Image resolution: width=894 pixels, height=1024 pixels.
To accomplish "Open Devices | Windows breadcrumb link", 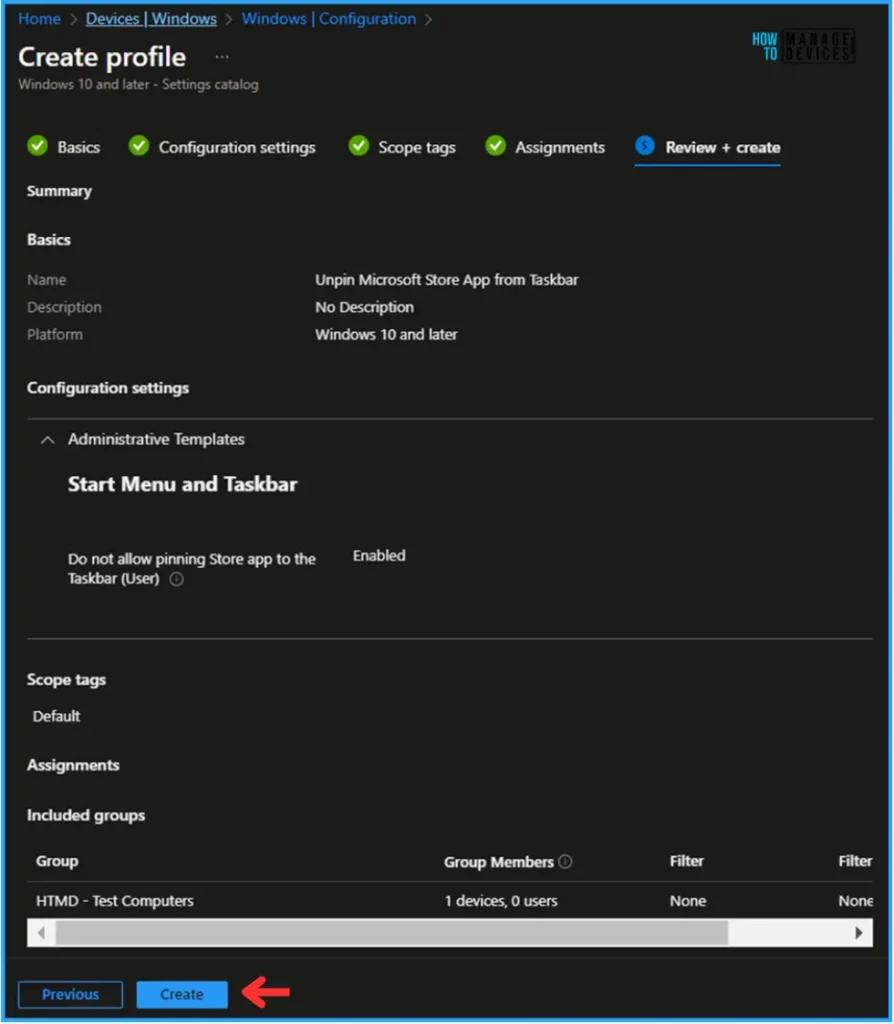I will click(x=151, y=19).
